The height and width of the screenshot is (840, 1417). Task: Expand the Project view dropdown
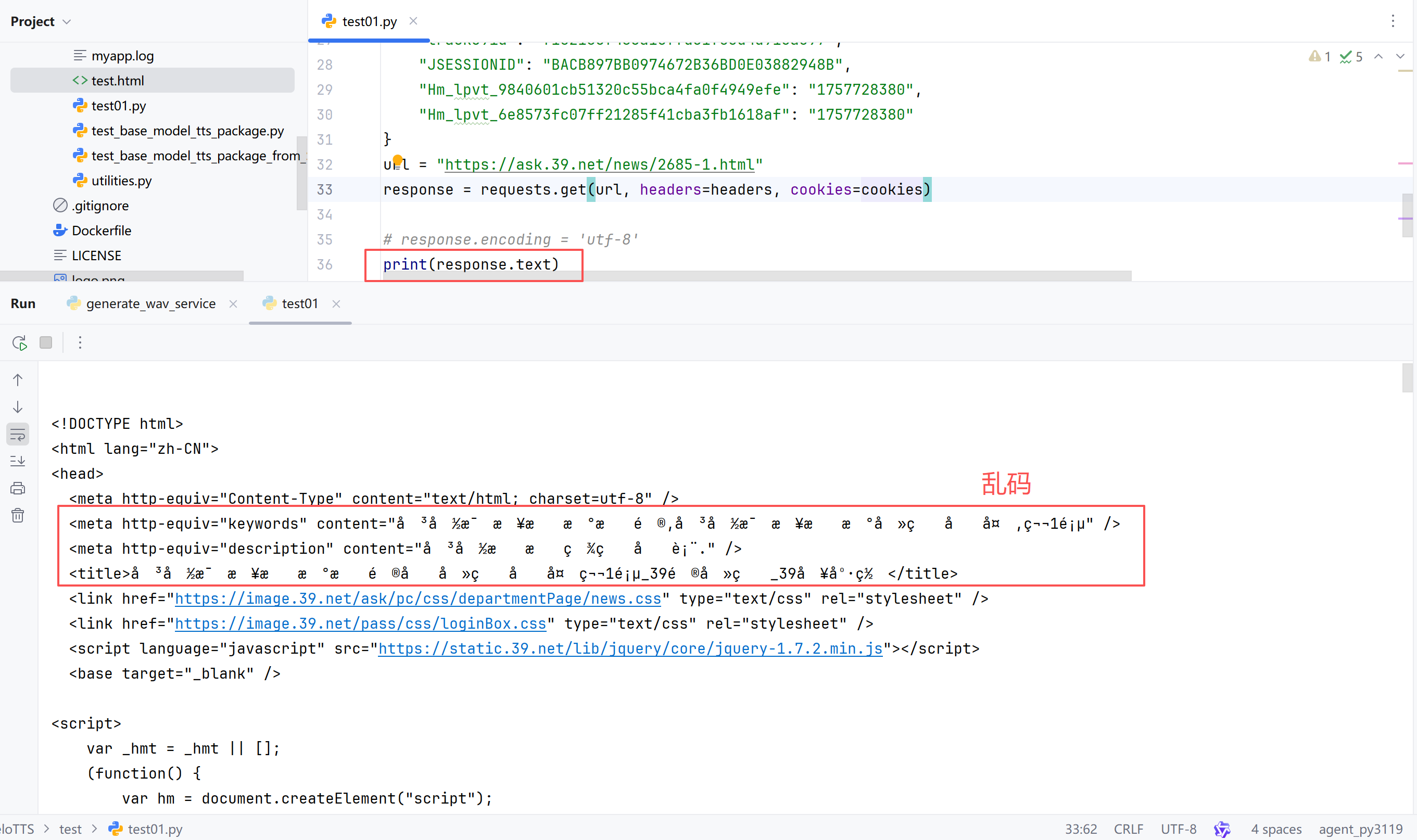tap(67, 21)
